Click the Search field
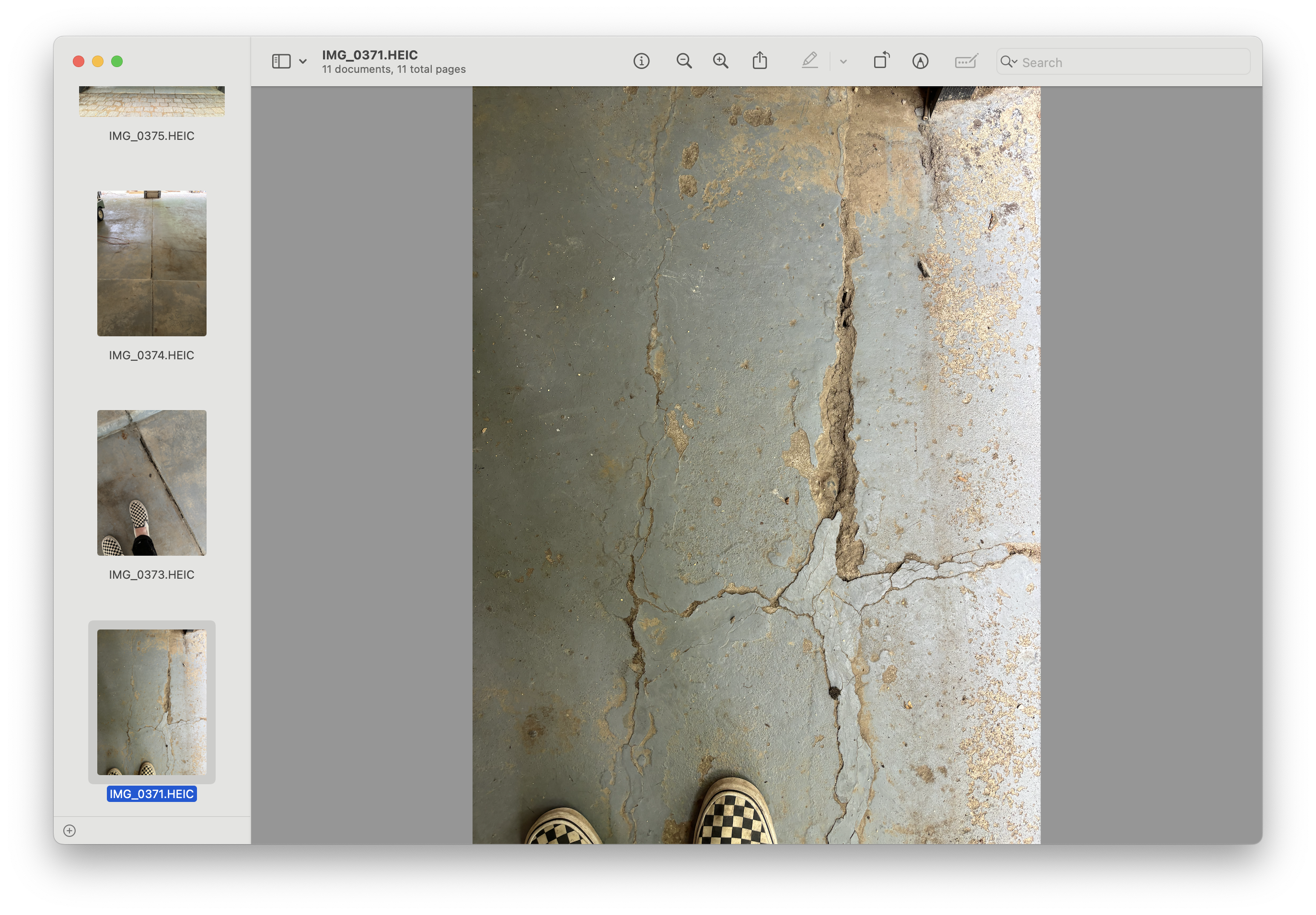 1123,62
